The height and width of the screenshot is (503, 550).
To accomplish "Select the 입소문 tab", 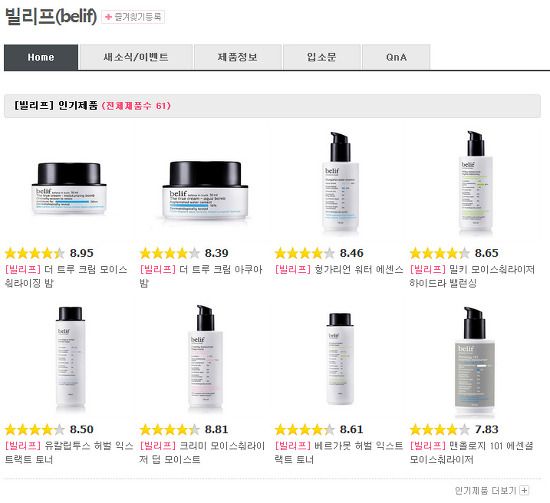I will (322, 57).
